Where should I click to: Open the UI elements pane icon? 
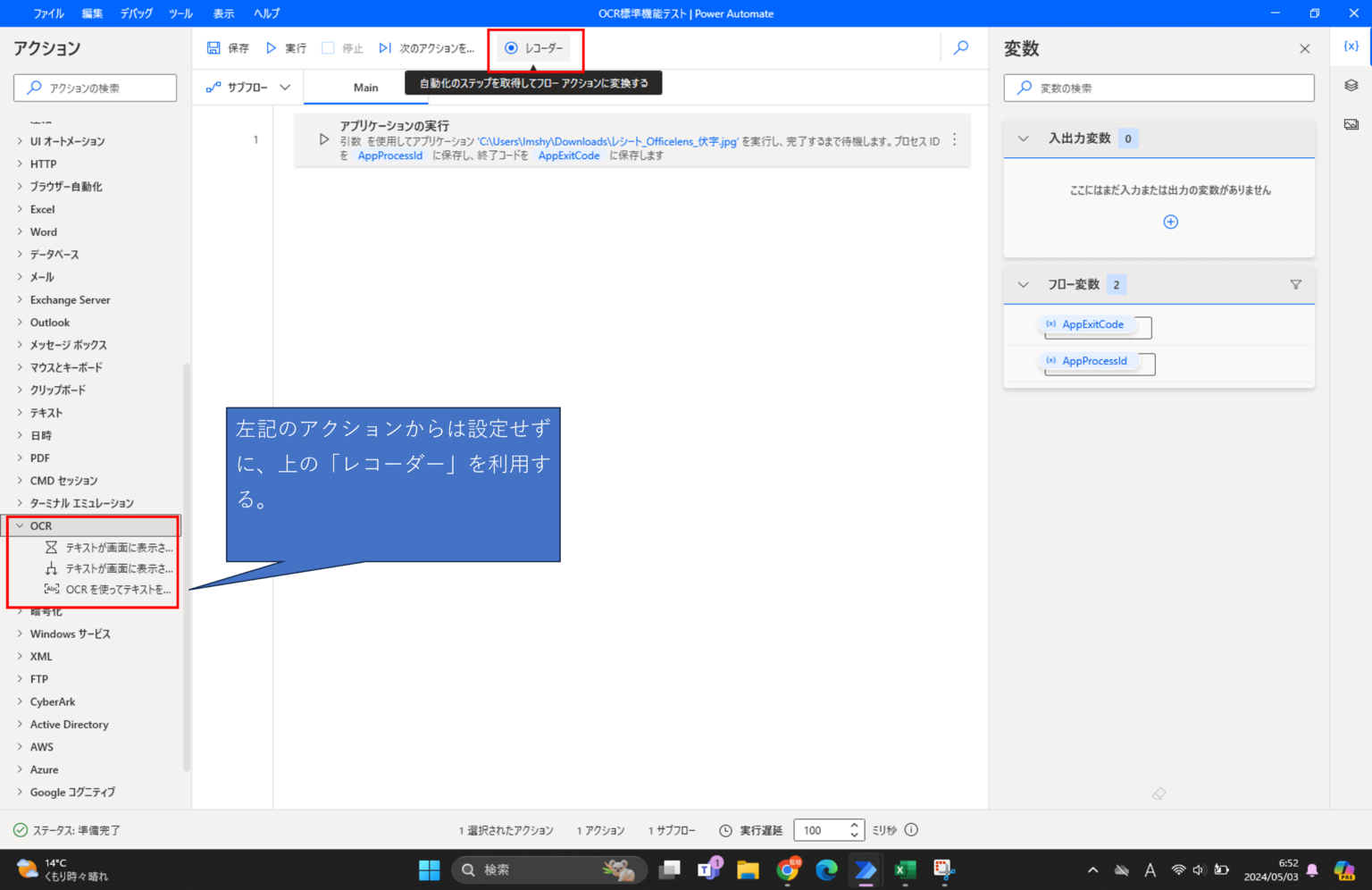coord(1350,84)
